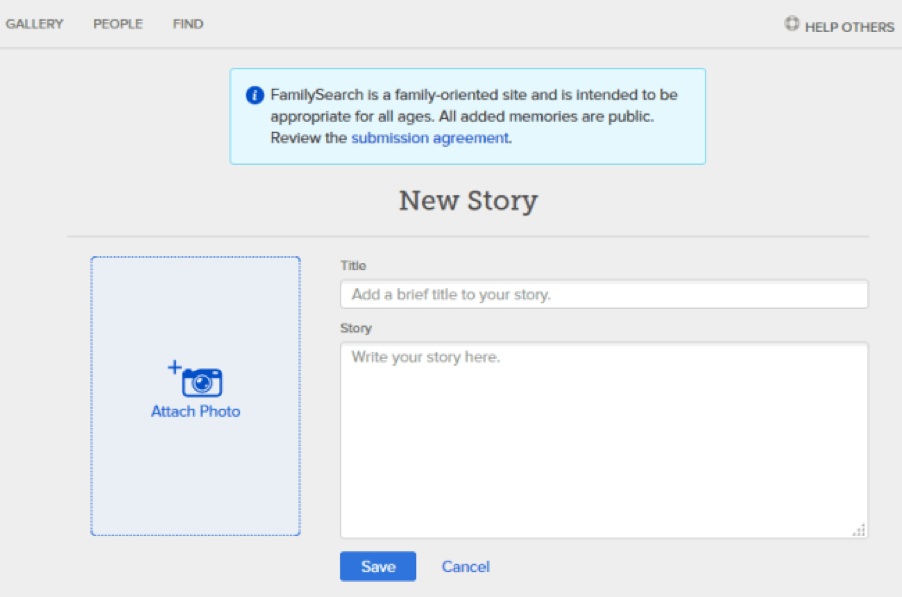The width and height of the screenshot is (902, 597).
Task: Open the Gallery menu item
Action: point(35,24)
